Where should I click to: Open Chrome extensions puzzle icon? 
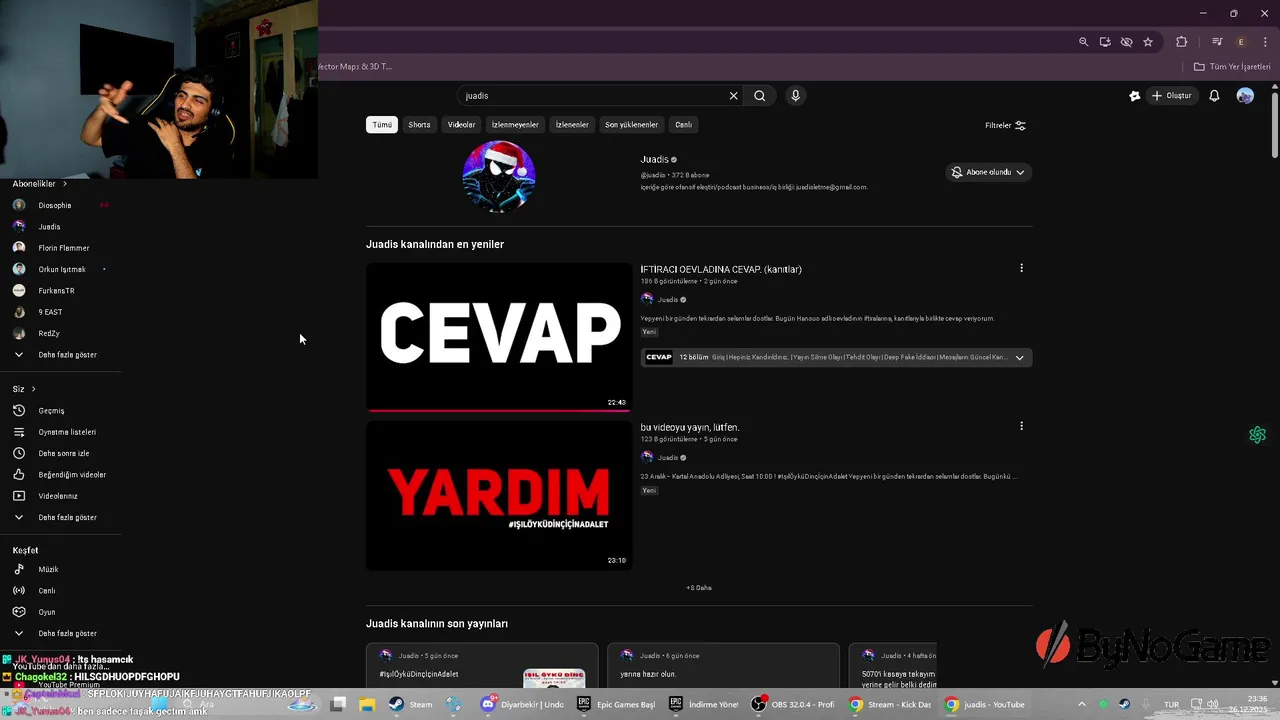pyautogui.click(x=1182, y=42)
